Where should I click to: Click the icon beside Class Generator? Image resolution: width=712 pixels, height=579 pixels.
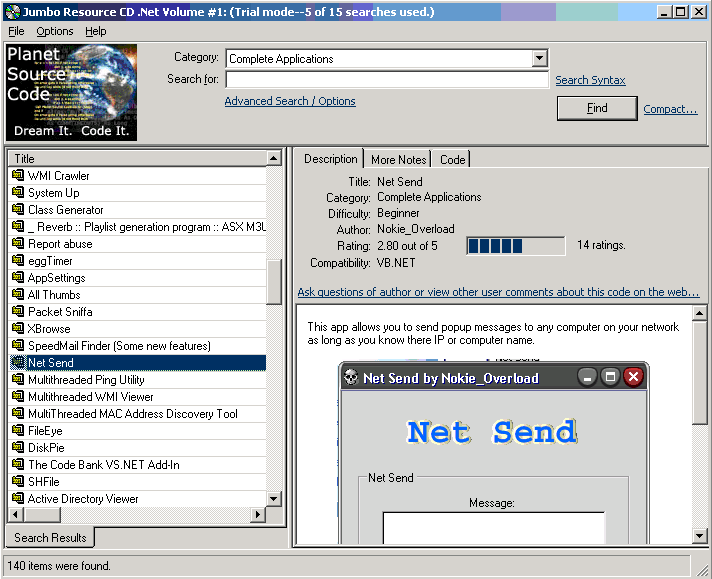18,209
